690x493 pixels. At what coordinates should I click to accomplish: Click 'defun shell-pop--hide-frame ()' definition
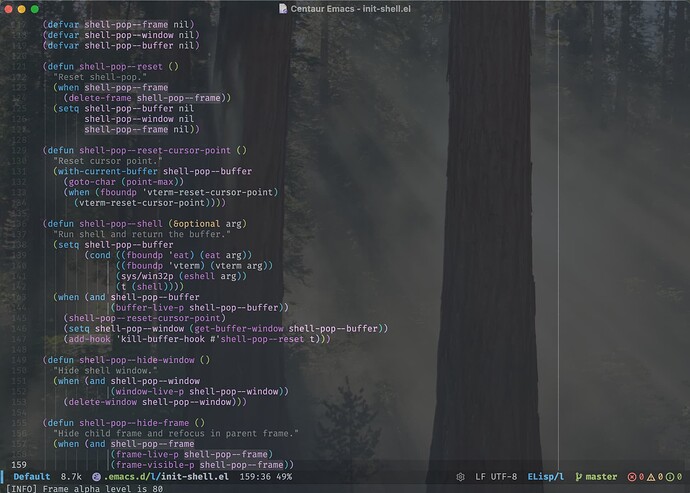[x=124, y=423]
